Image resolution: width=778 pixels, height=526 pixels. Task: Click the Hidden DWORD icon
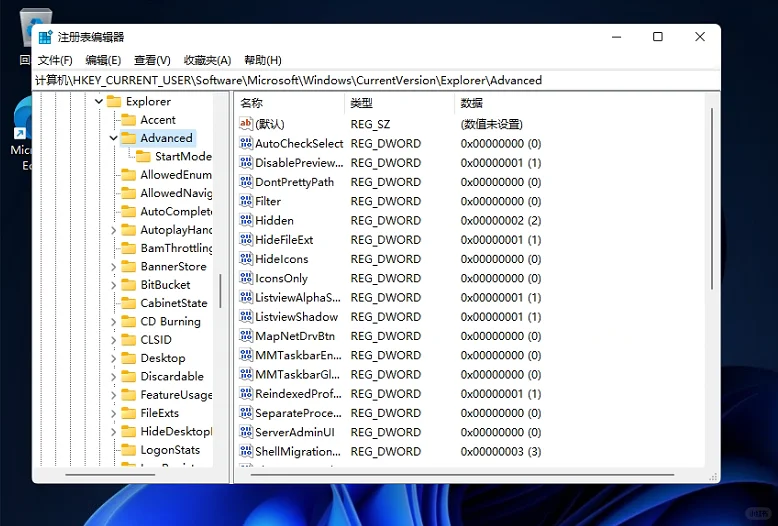pyautogui.click(x=246, y=220)
